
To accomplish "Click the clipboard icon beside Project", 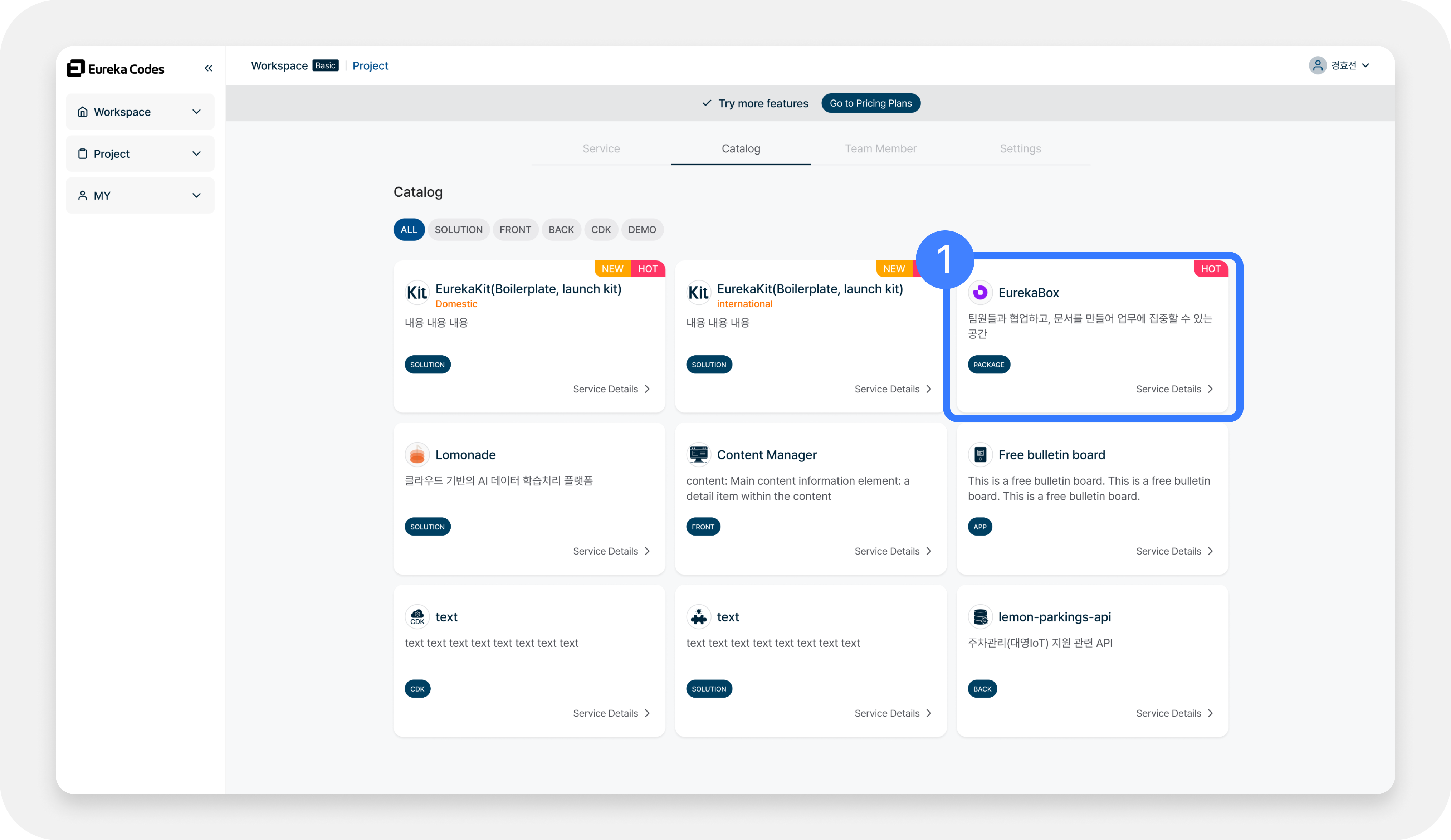I will [82, 154].
